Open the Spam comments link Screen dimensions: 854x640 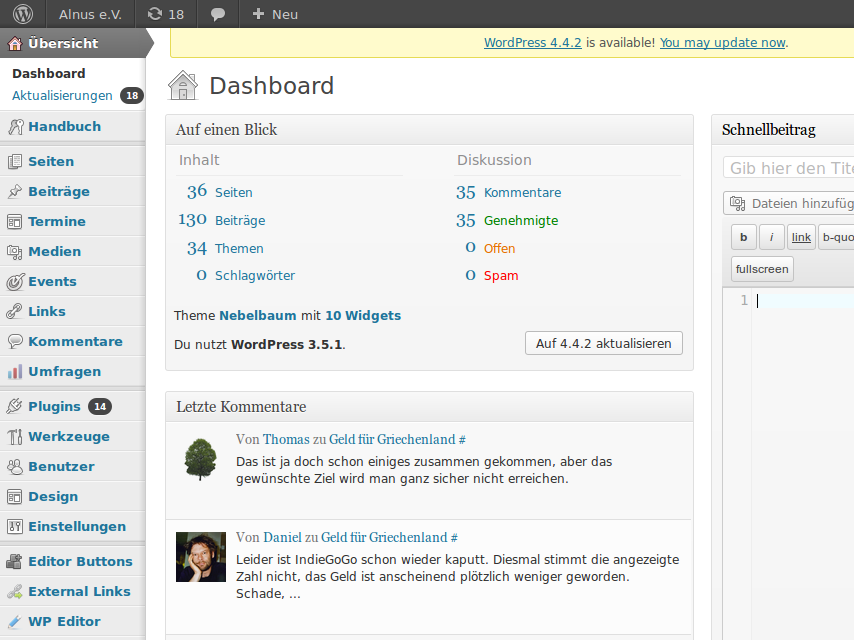coord(501,276)
